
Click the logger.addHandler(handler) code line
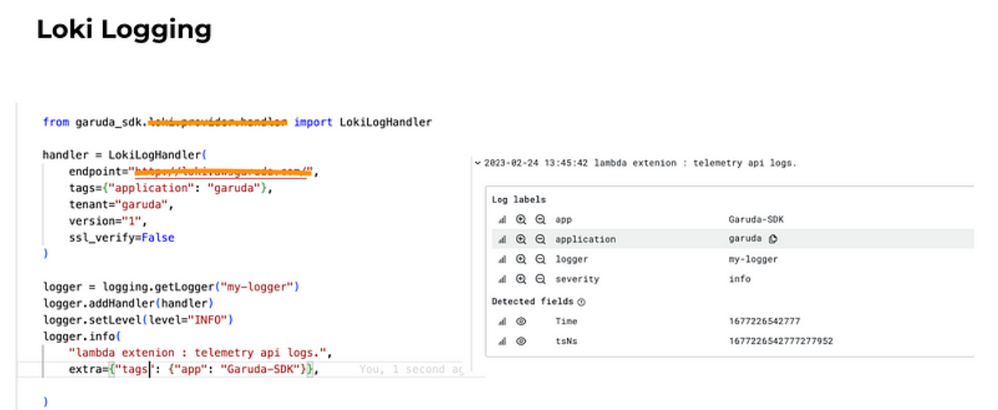tap(128, 304)
